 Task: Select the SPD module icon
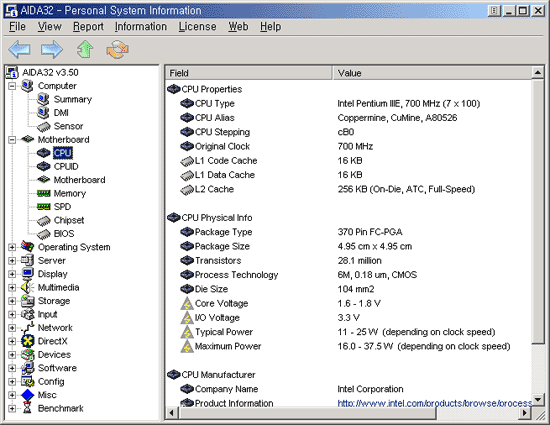(x=43, y=207)
